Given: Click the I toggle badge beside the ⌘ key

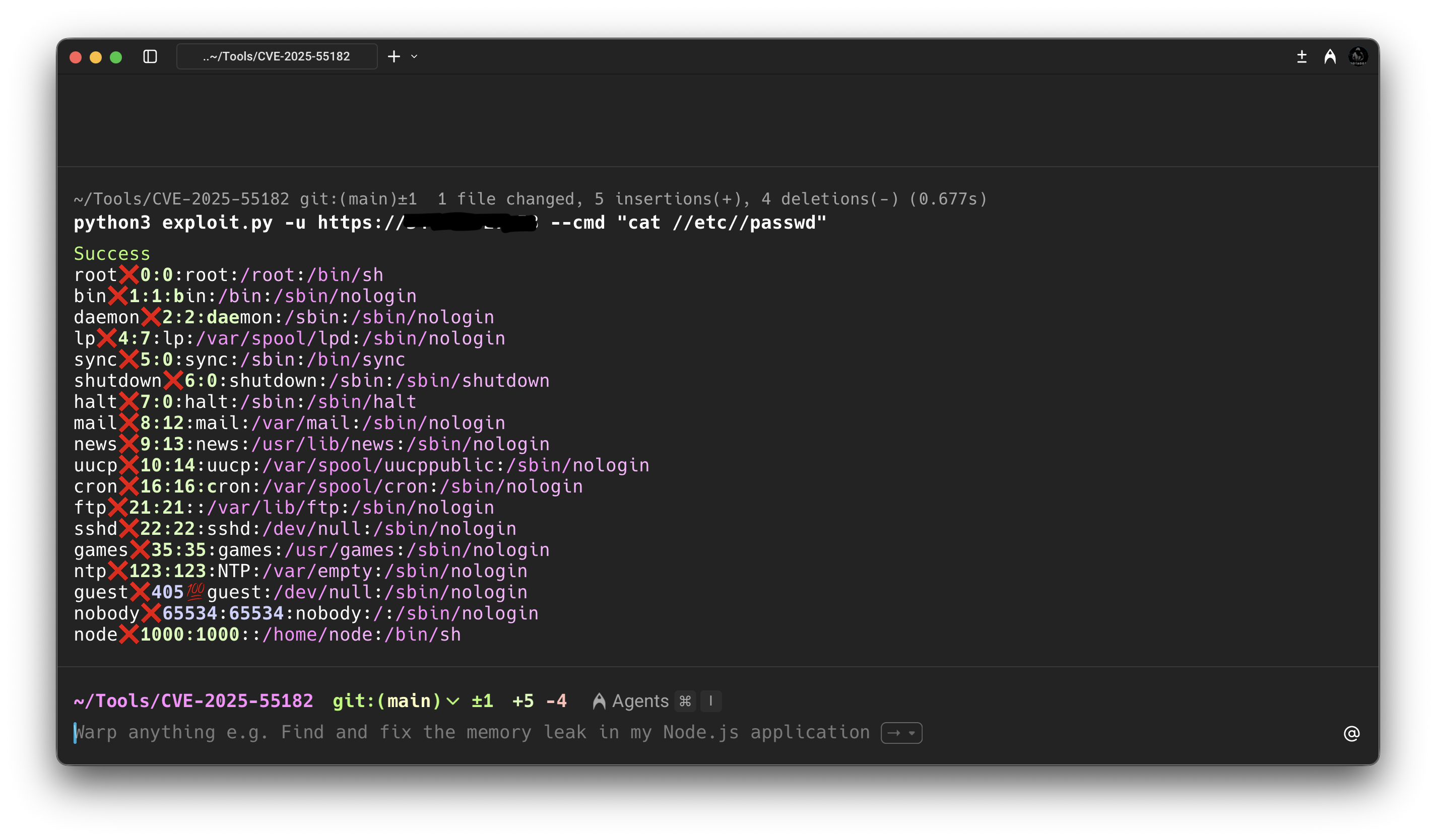Looking at the screenshot, I should (710, 701).
